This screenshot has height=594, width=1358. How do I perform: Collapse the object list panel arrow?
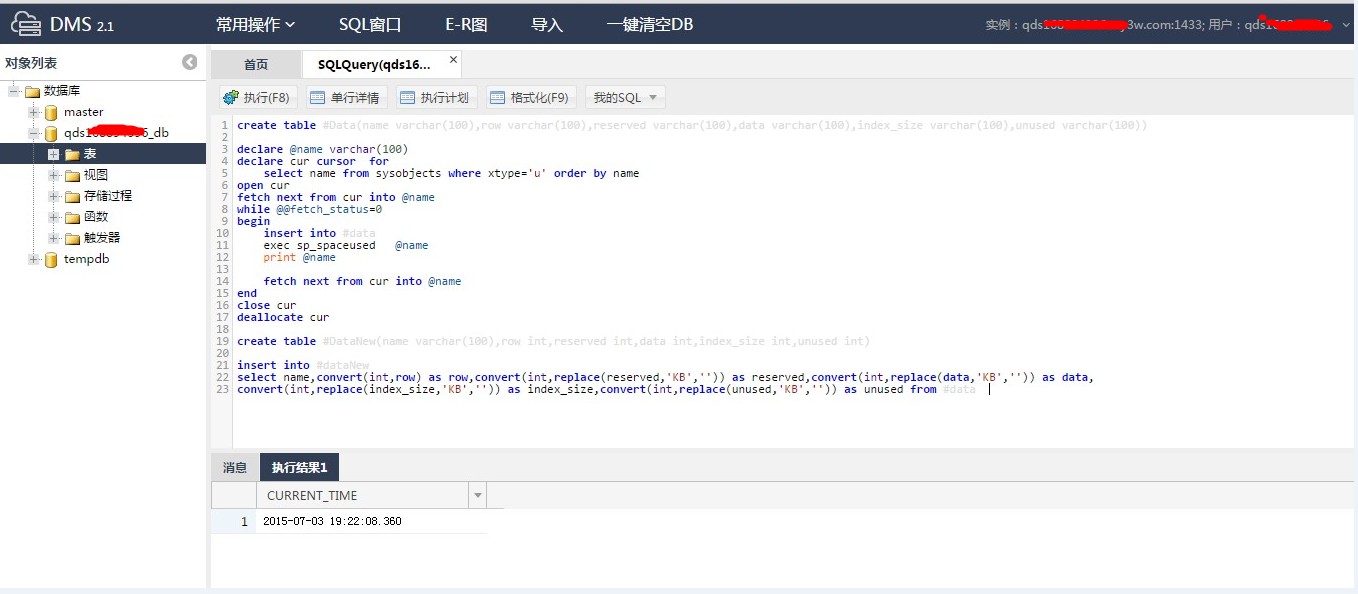tap(190, 62)
